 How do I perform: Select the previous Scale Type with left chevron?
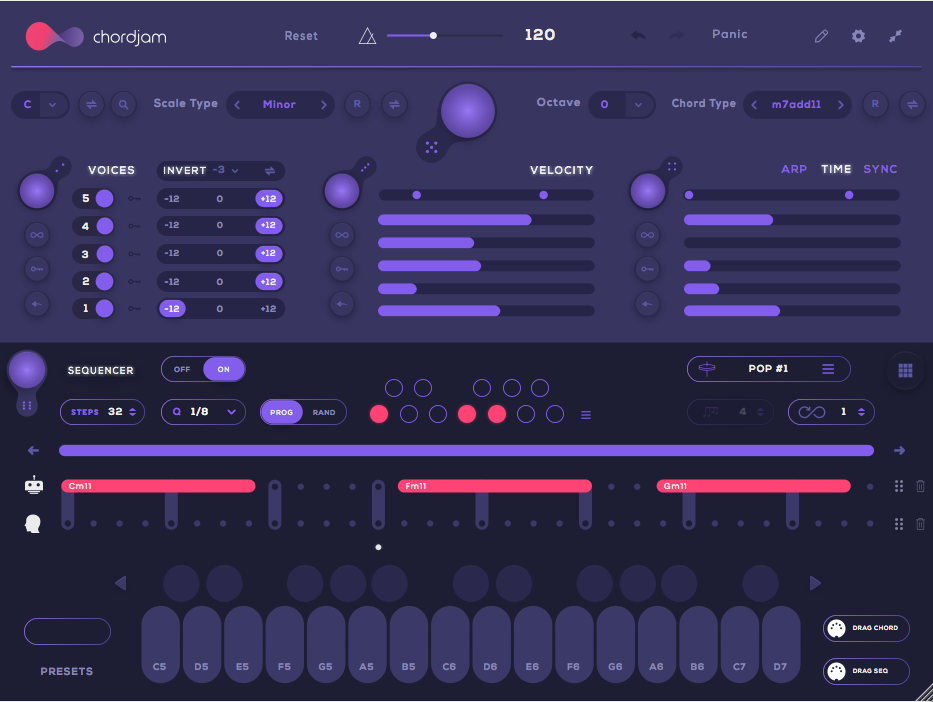coord(237,105)
